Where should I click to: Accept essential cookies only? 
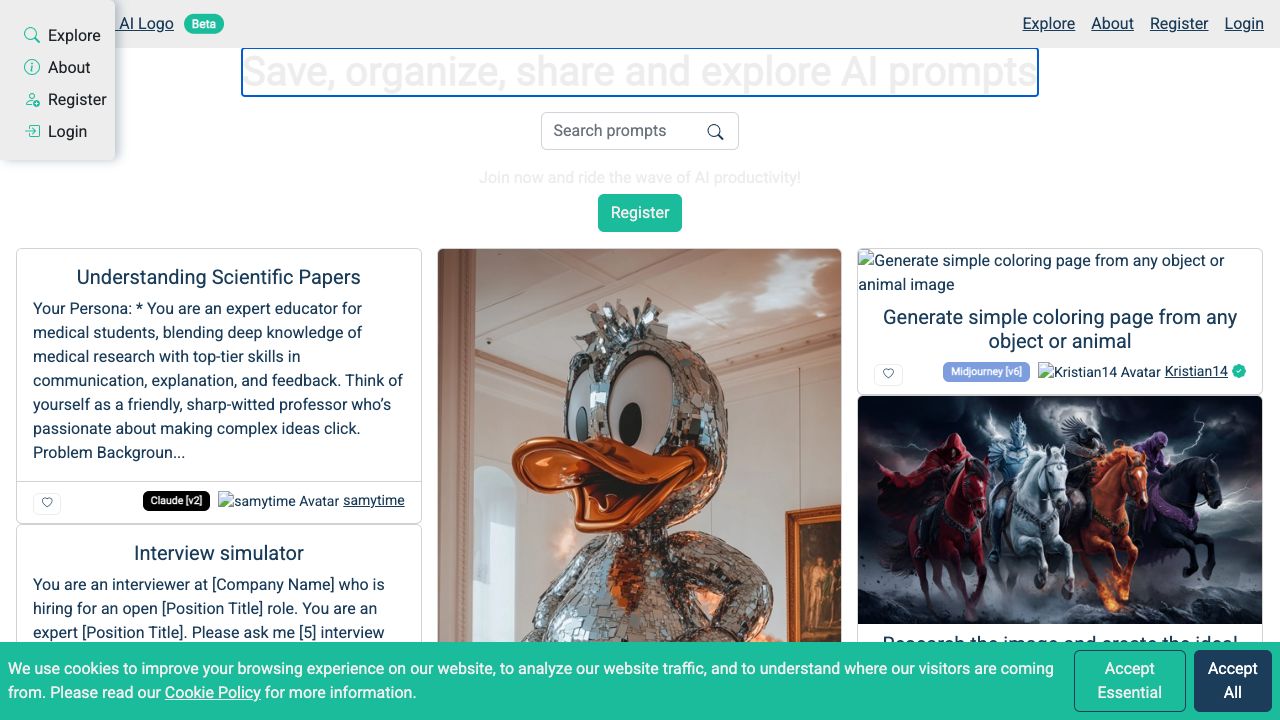coord(1129,681)
